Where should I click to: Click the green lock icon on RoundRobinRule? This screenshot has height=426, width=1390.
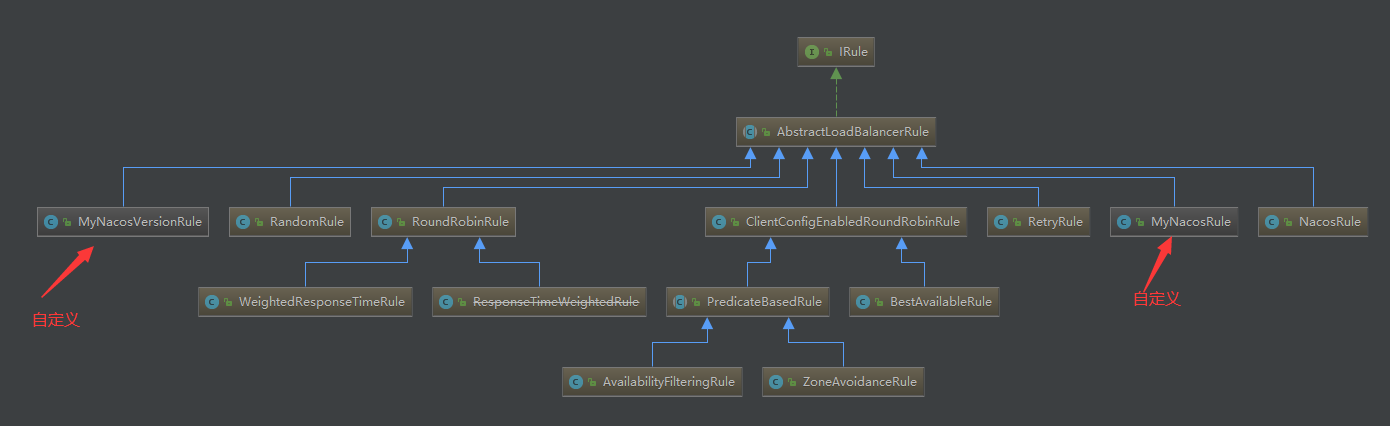[401, 222]
